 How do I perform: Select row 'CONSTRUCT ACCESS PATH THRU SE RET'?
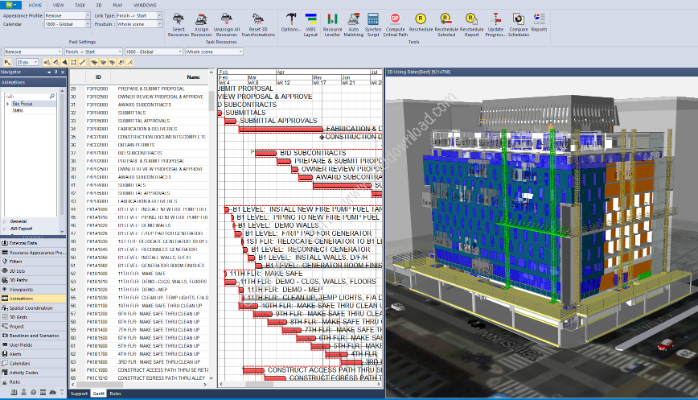(139, 370)
